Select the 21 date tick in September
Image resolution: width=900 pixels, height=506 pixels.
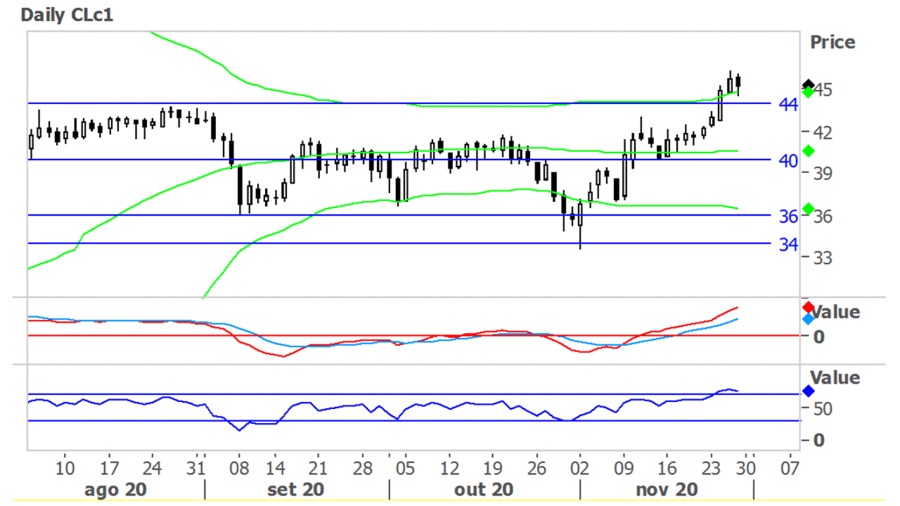pos(318,468)
